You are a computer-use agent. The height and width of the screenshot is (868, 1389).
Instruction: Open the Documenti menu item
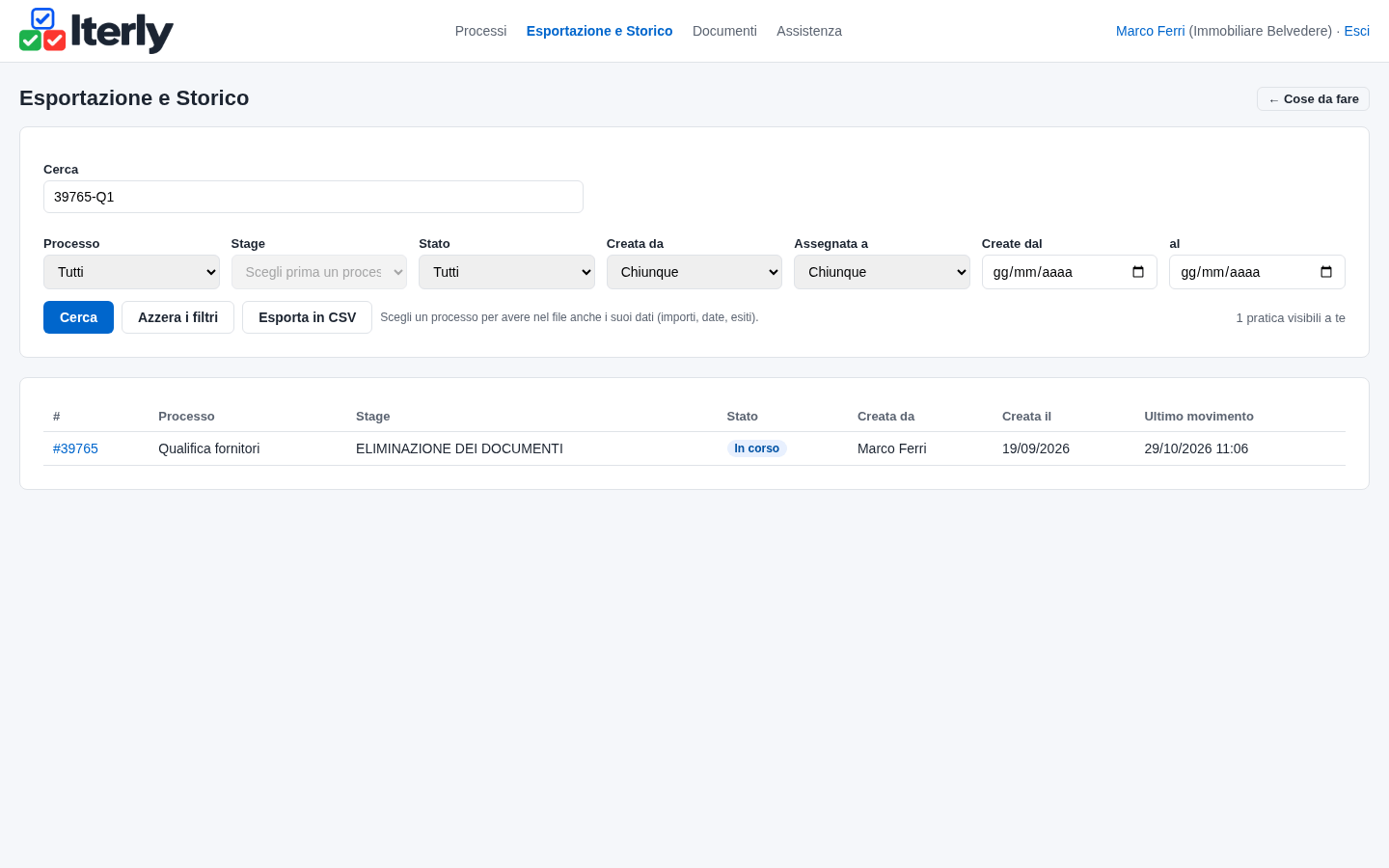[x=724, y=31]
